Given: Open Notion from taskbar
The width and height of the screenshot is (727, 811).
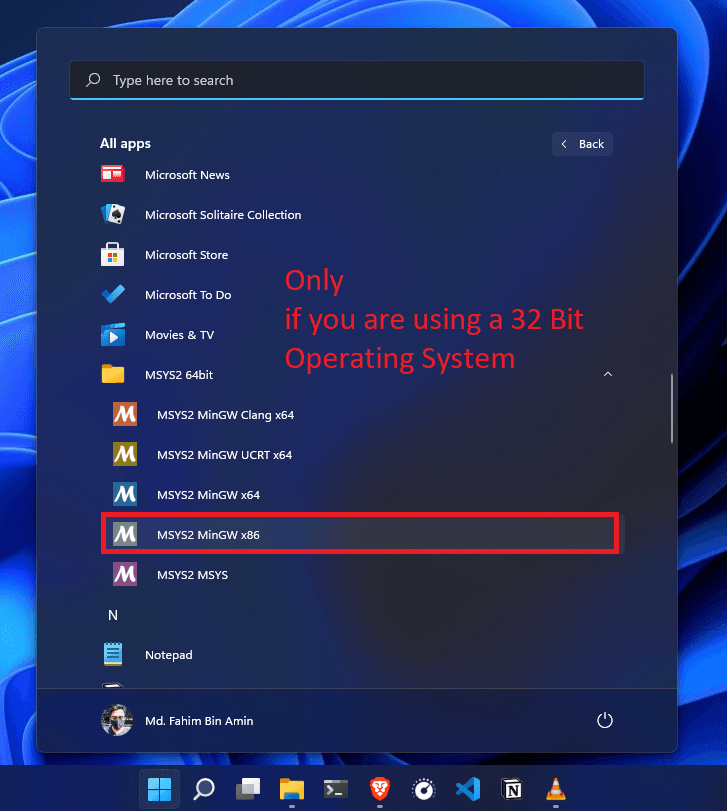Looking at the screenshot, I should tap(512, 789).
